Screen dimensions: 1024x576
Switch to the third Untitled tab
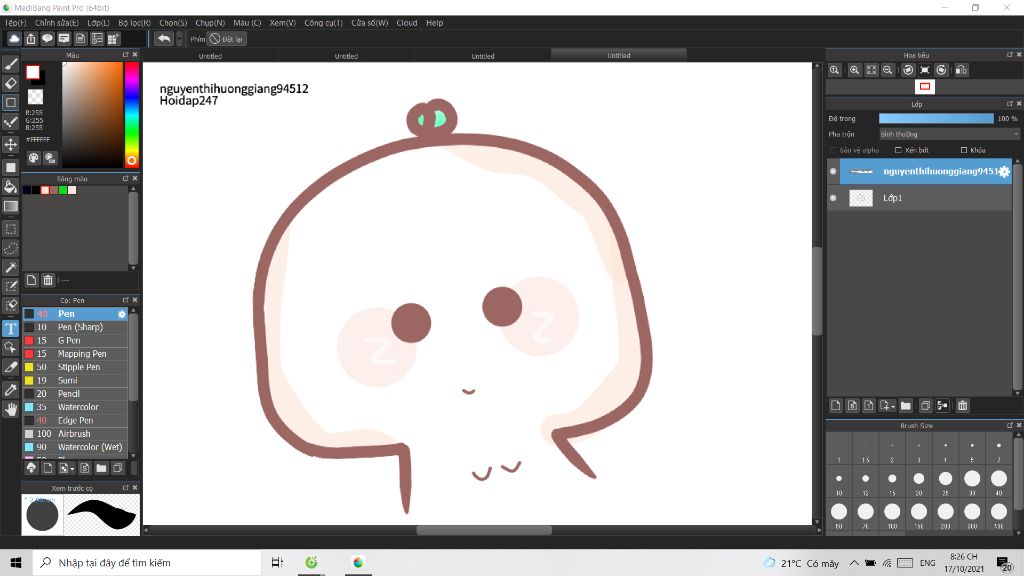click(x=483, y=56)
